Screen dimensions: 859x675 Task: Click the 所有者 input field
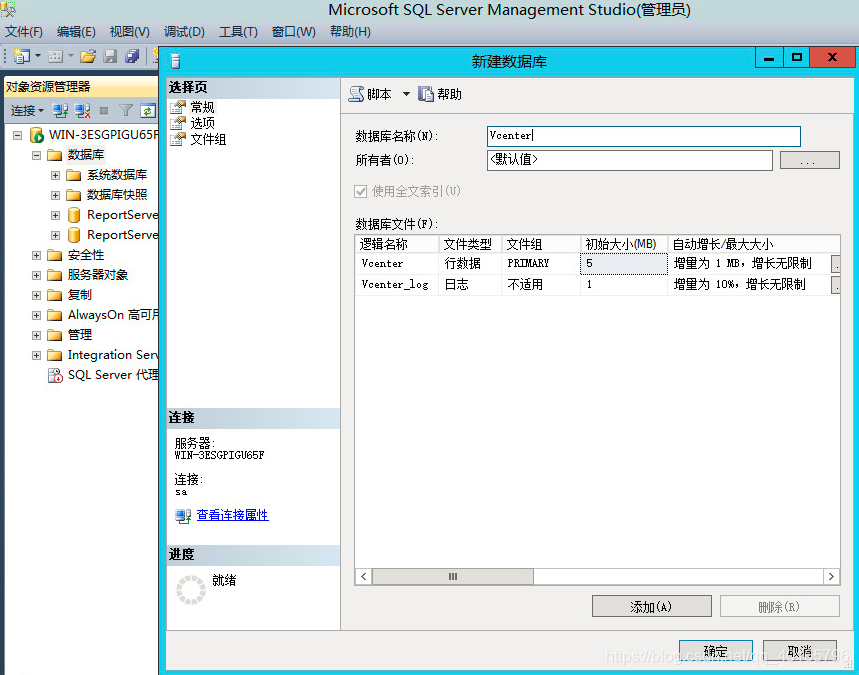(x=629, y=160)
